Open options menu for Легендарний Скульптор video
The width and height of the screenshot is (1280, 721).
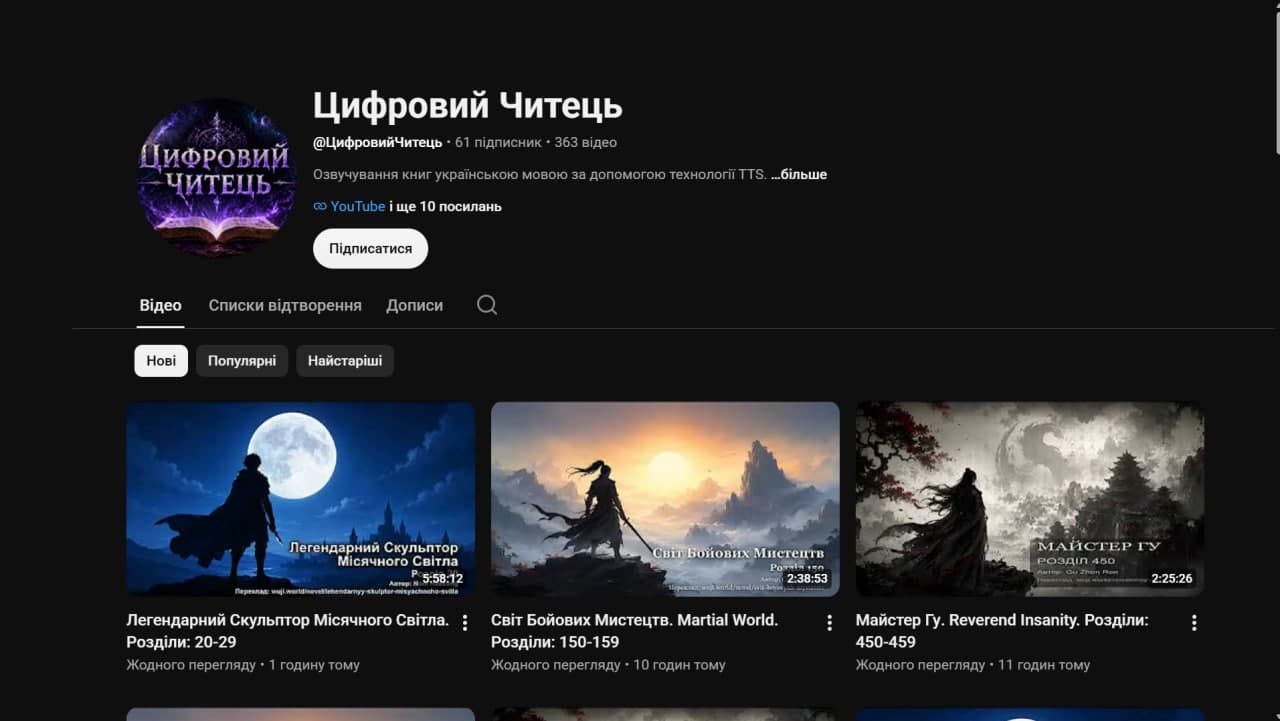click(x=464, y=623)
